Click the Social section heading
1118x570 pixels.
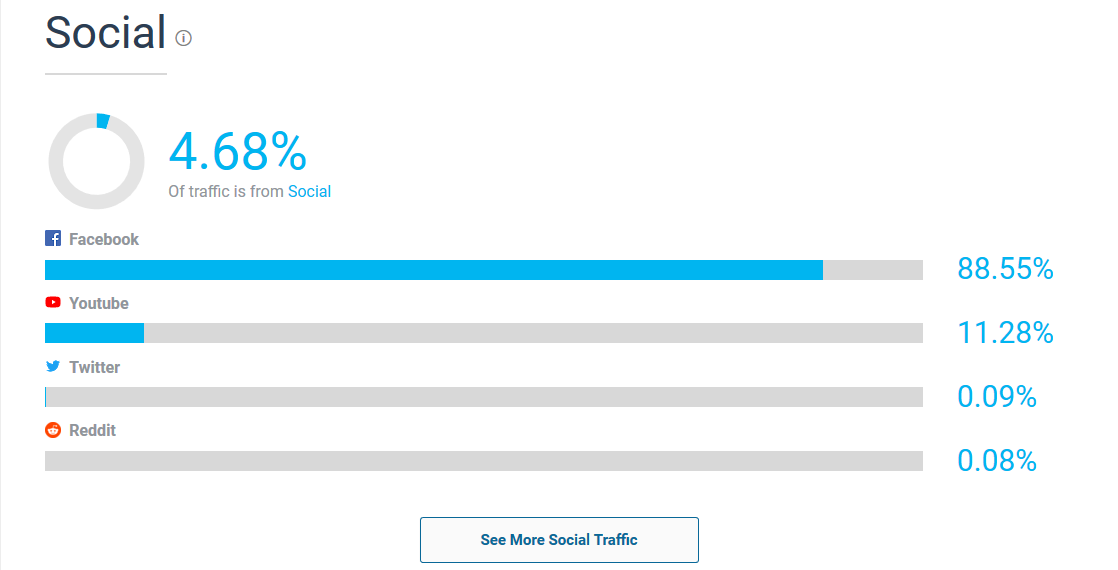pos(105,33)
